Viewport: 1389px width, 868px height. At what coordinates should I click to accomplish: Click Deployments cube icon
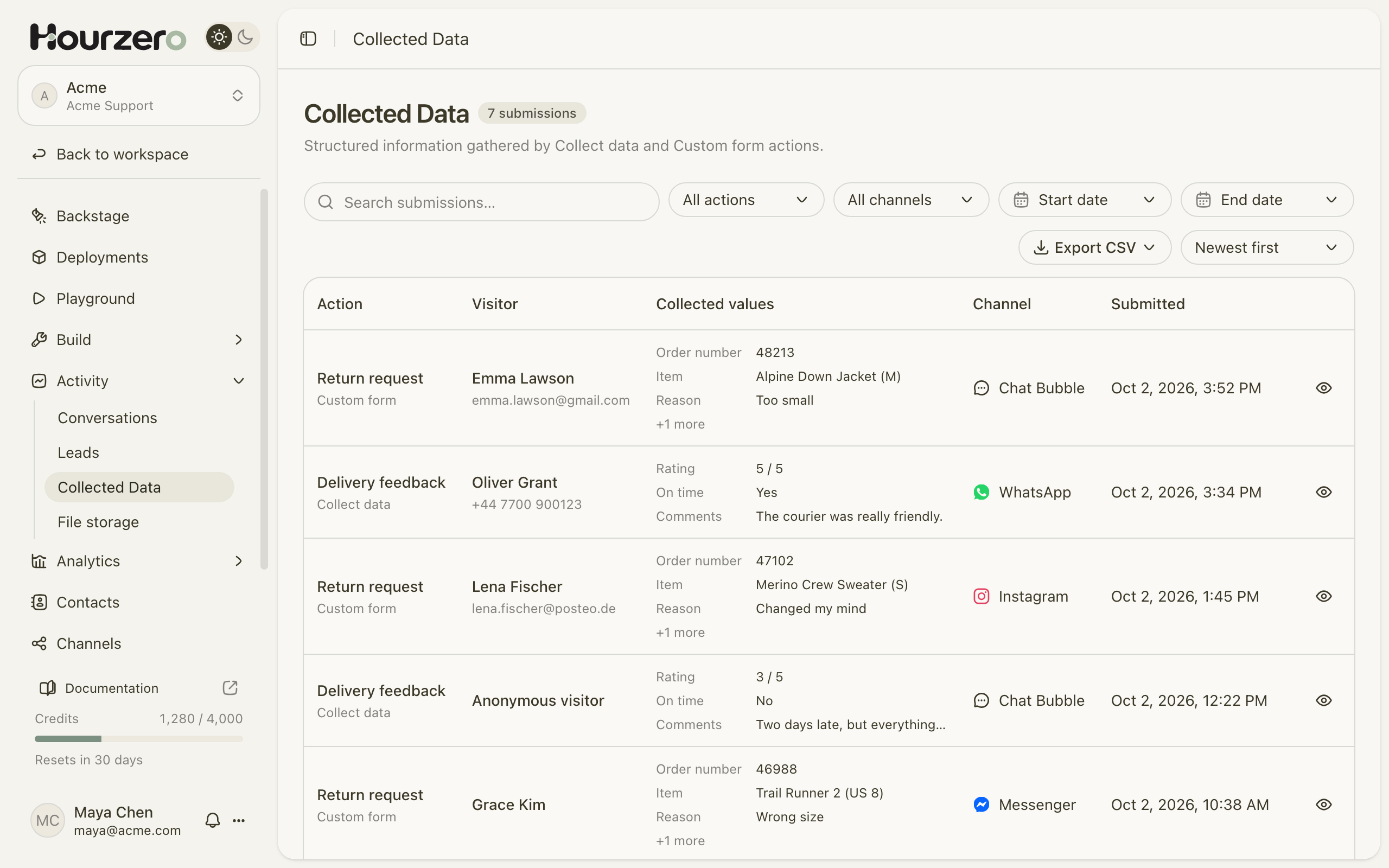(x=39, y=257)
